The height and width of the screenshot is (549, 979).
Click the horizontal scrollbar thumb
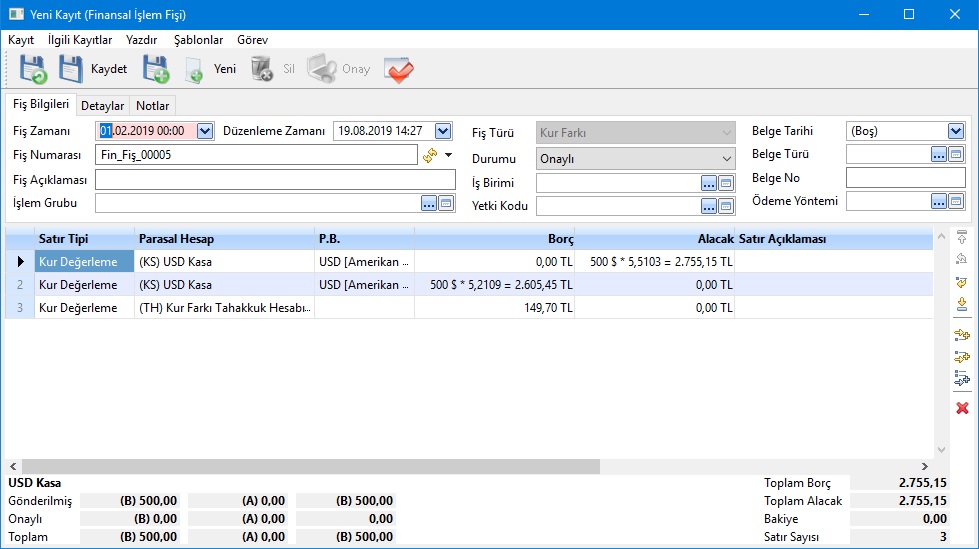[x=311, y=467]
